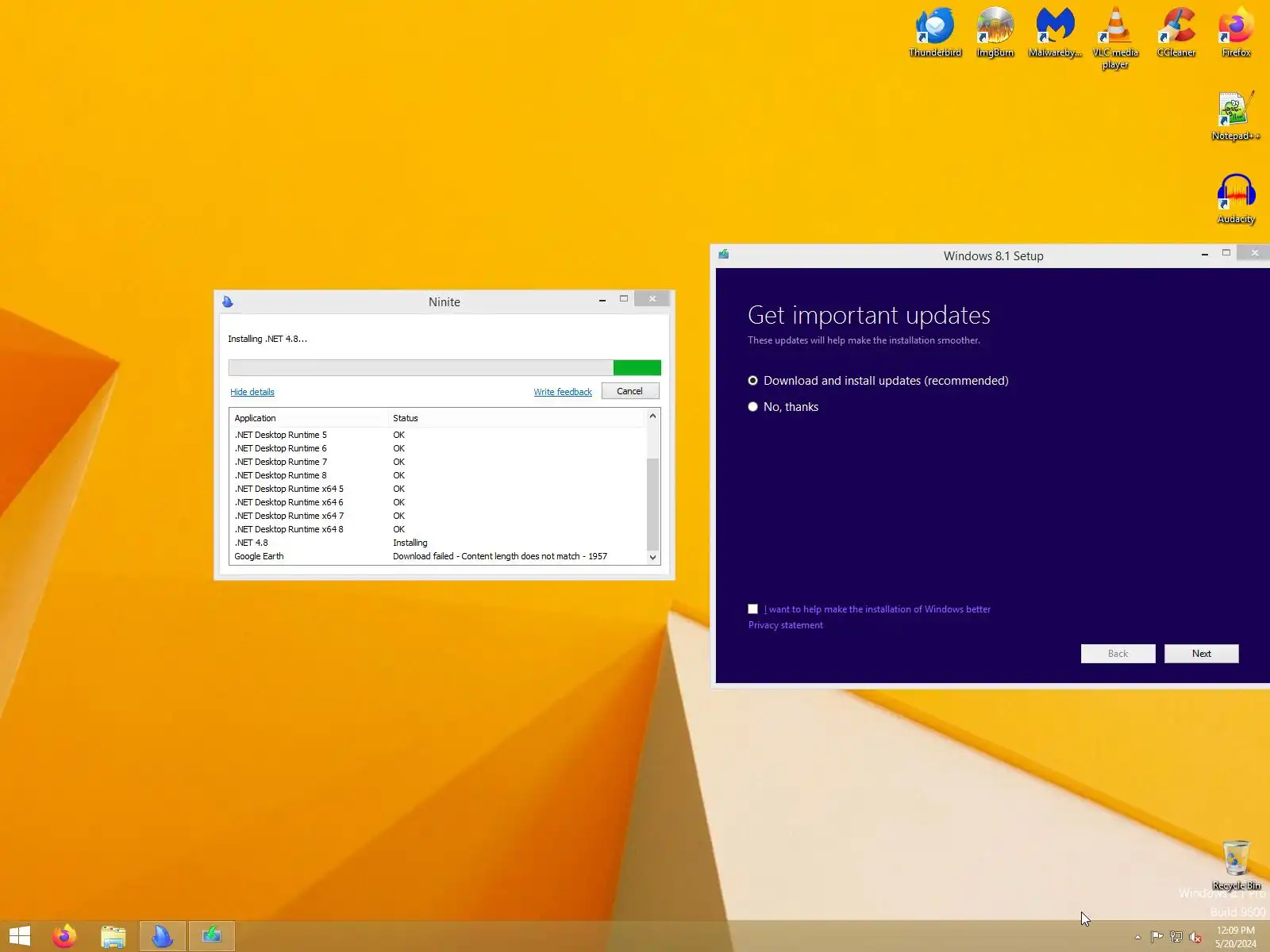The image size is (1270, 952).
Task: Maximize the Ninite window
Action: [624, 299]
